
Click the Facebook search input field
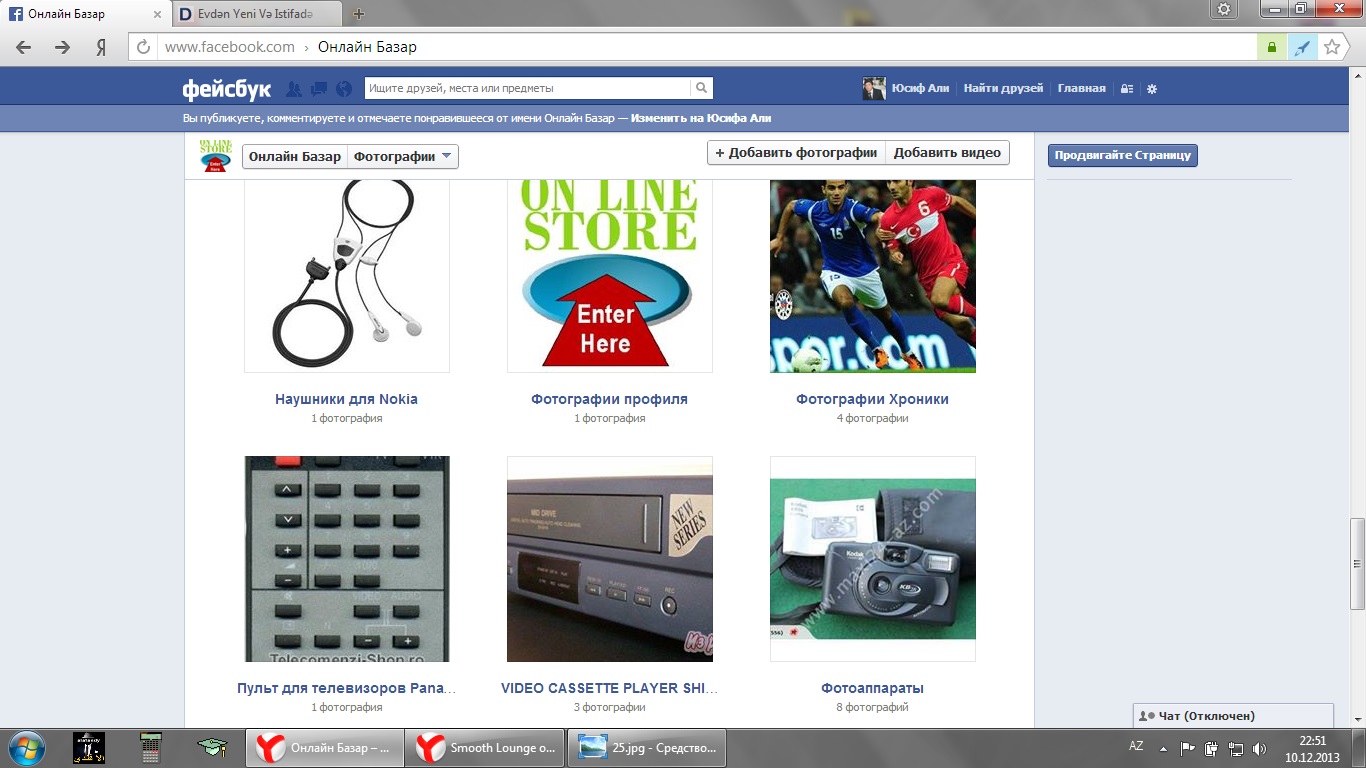coord(528,88)
